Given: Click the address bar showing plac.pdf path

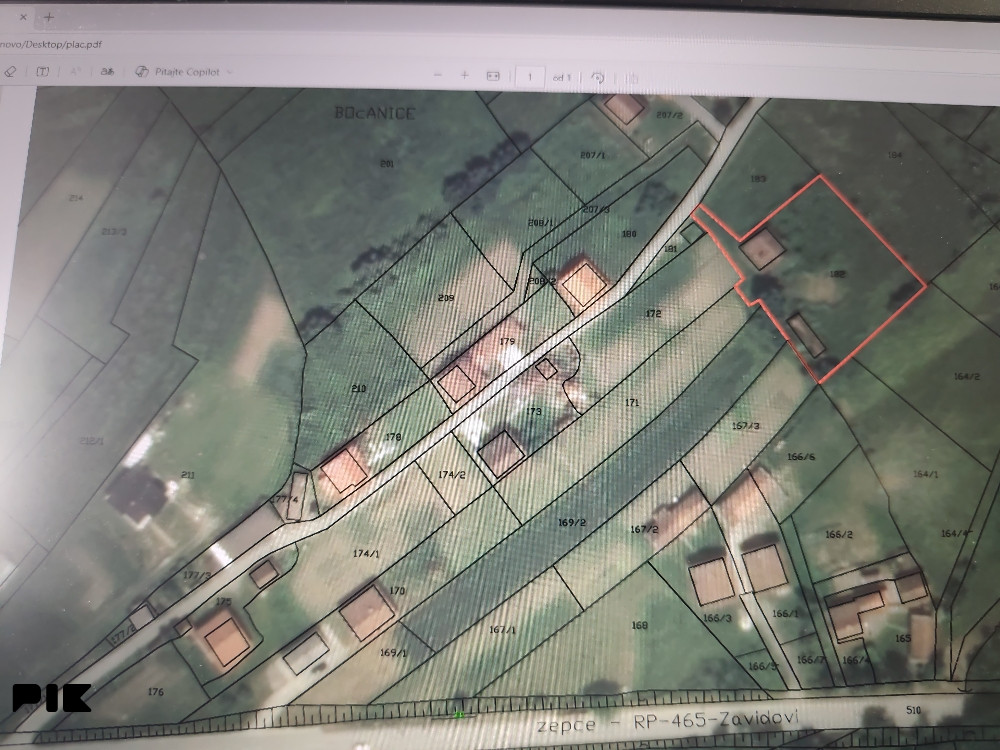Looking at the screenshot, I should pyautogui.click(x=51, y=44).
